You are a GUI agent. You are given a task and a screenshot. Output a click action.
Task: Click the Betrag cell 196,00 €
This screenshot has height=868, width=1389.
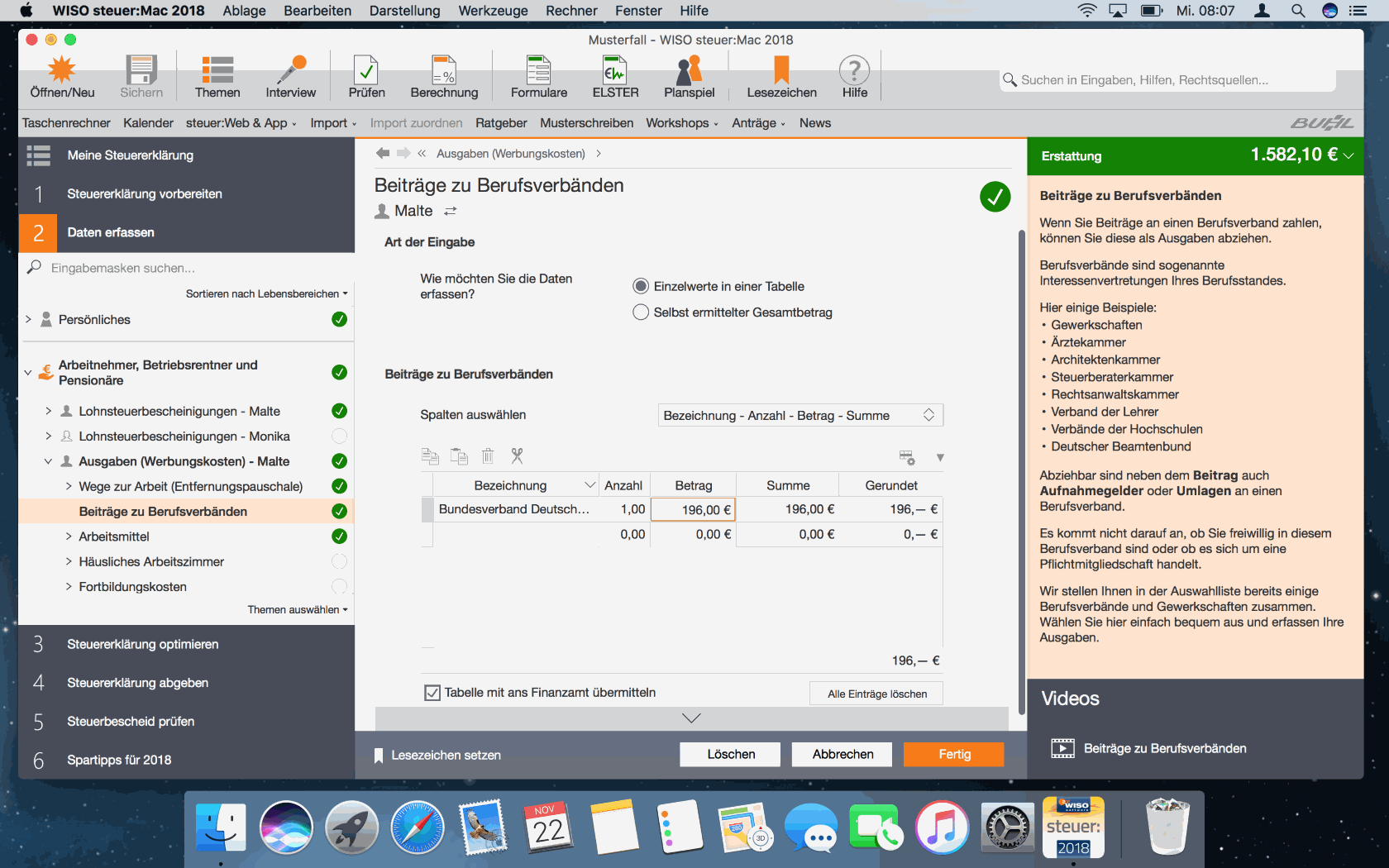693,510
